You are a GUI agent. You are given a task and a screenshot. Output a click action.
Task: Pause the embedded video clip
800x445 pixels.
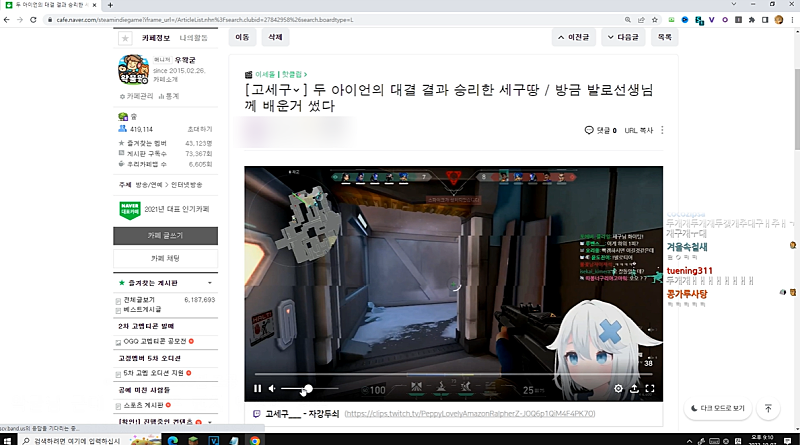(257, 388)
